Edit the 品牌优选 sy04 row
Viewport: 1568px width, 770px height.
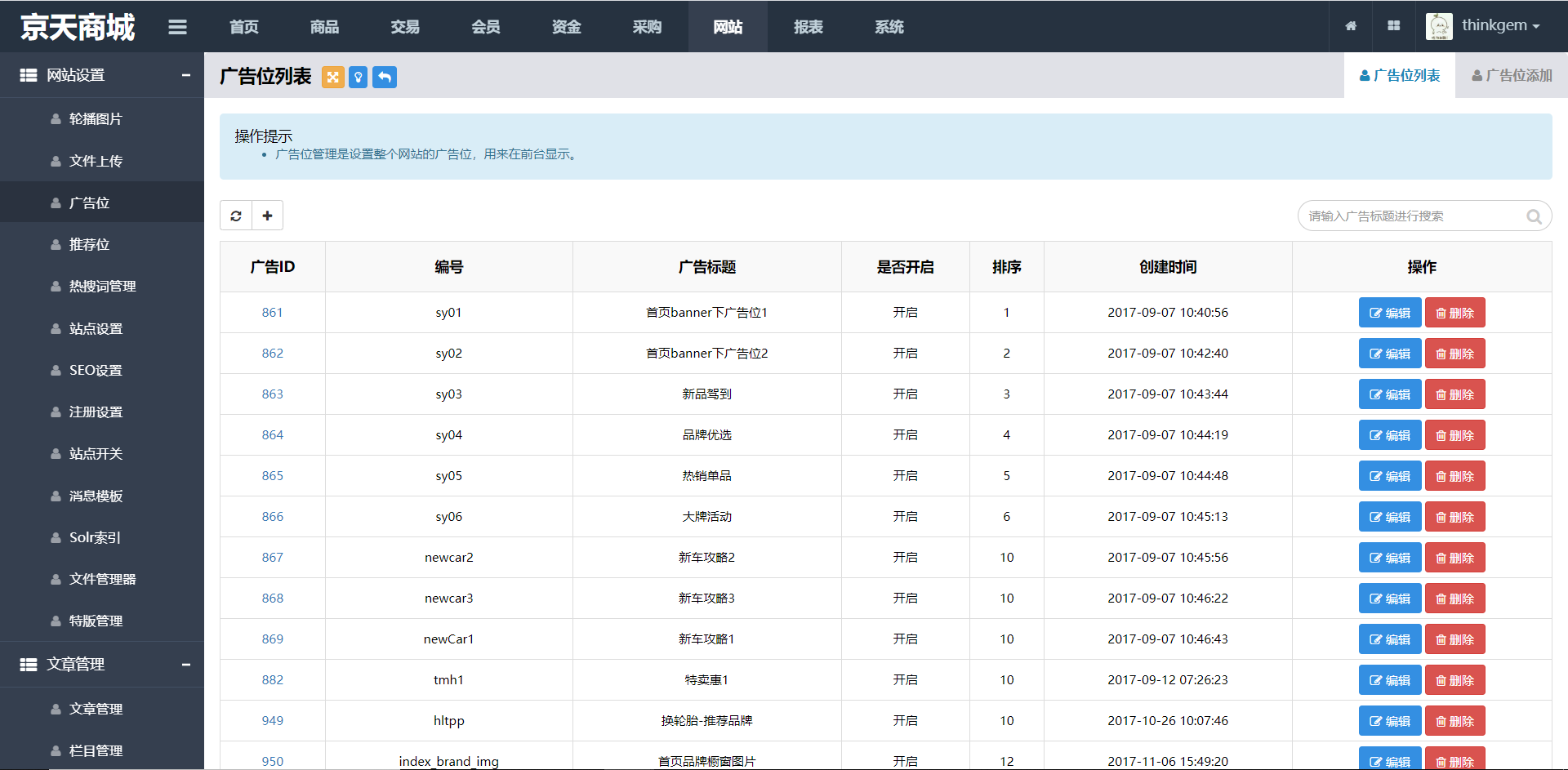point(1390,435)
